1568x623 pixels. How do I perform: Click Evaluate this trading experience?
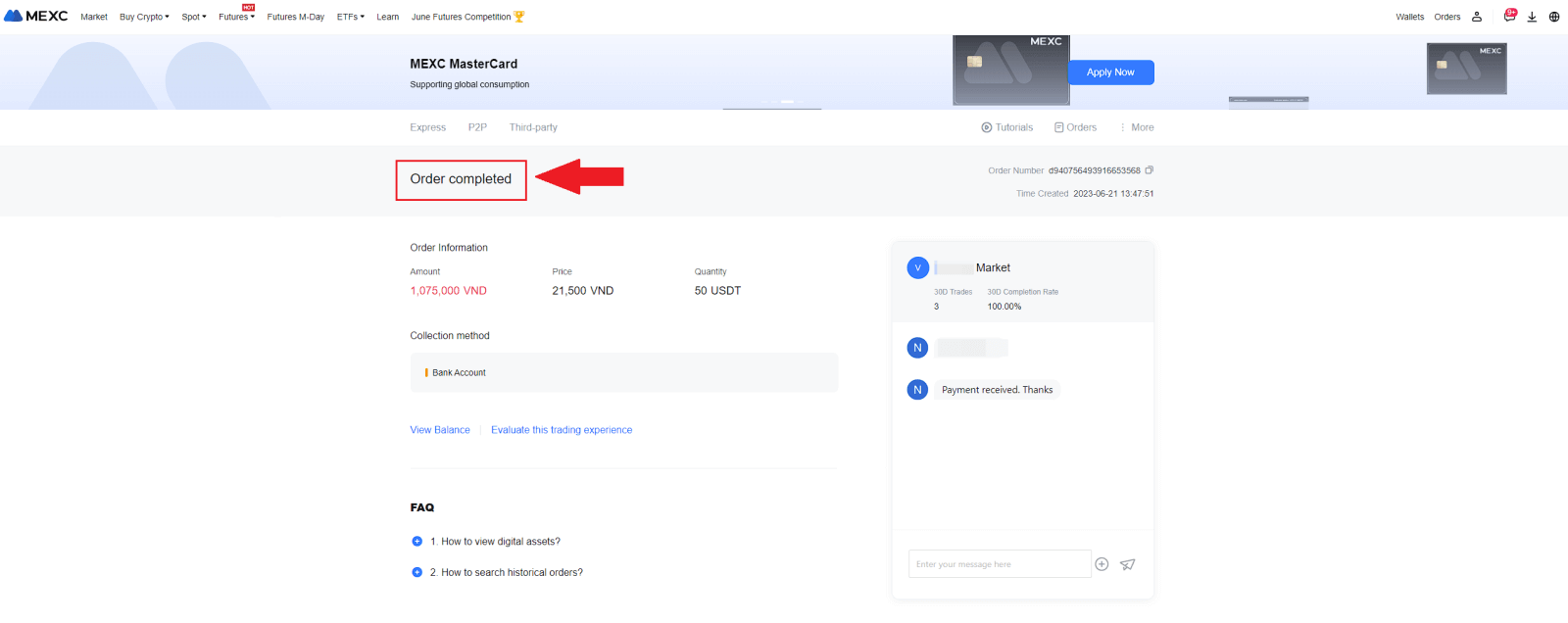(x=562, y=430)
